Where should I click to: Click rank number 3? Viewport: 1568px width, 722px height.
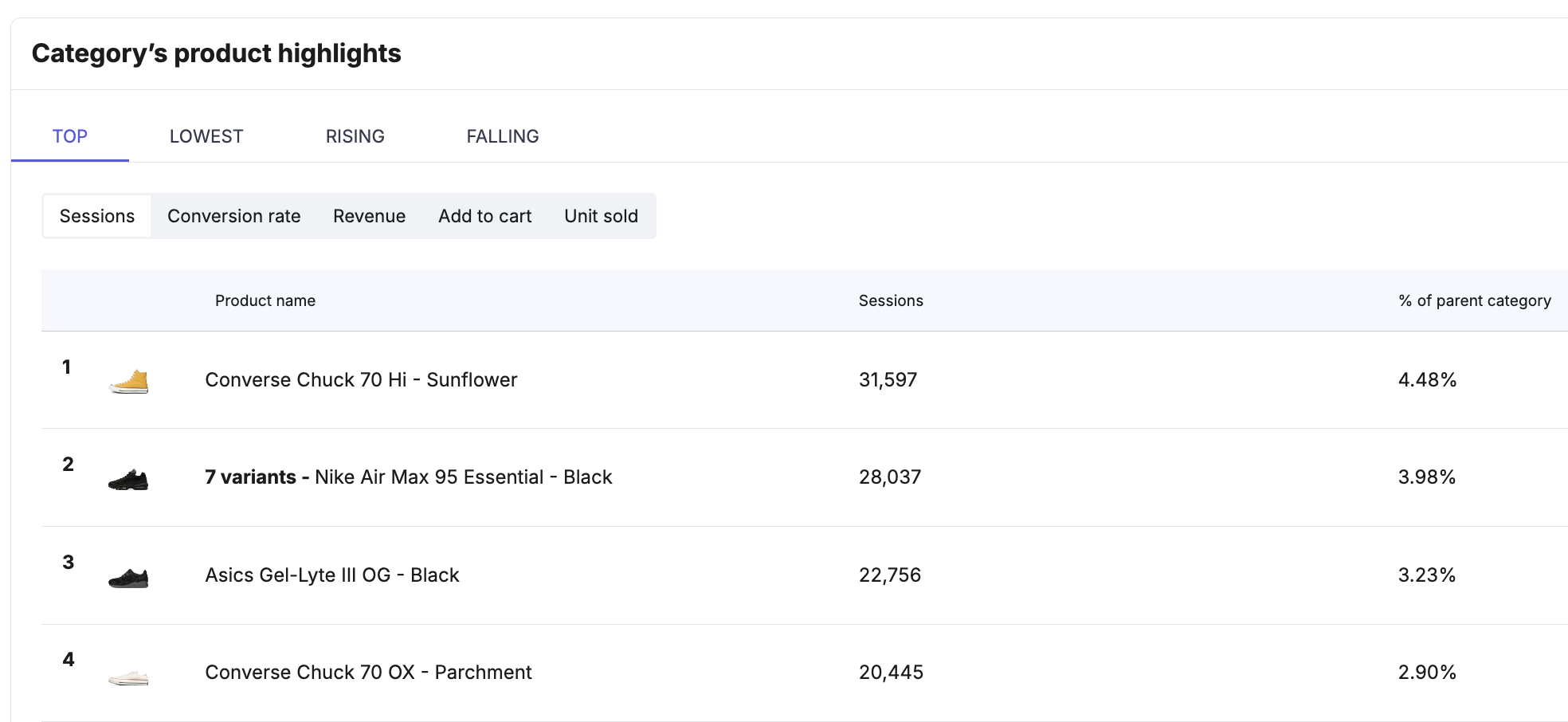pos(69,563)
